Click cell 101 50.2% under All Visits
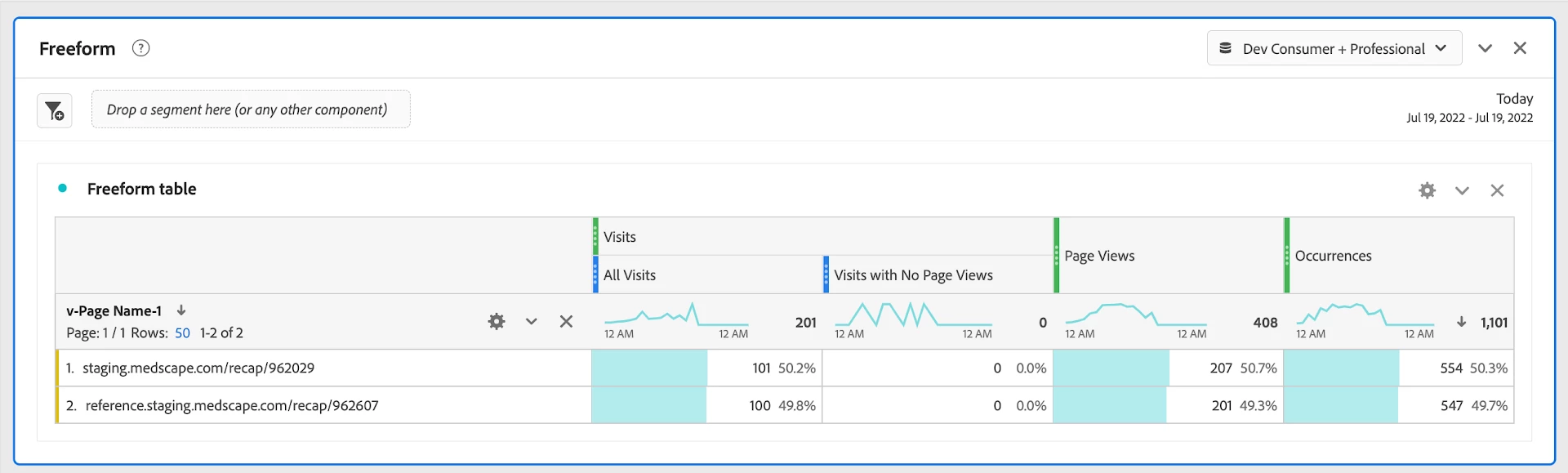This screenshot has width=1568, height=473. [x=707, y=368]
